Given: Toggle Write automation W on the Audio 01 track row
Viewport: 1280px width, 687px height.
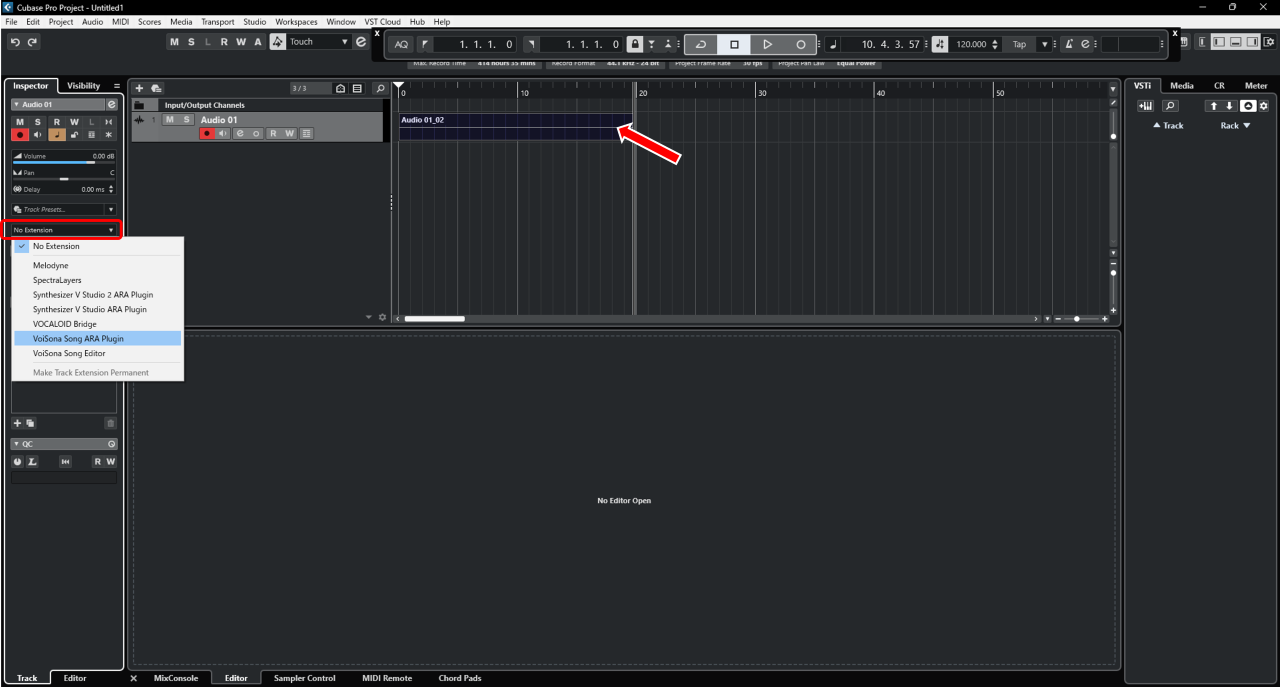Looking at the screenshot, I should (289, 133).
